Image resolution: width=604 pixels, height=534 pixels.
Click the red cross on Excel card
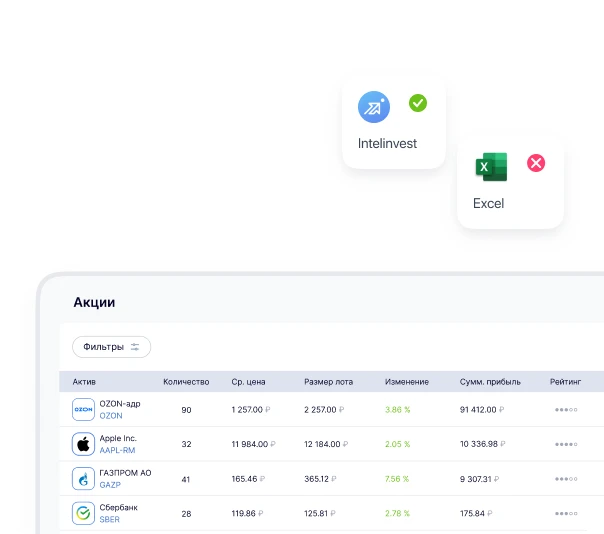[x=536, y=163]
